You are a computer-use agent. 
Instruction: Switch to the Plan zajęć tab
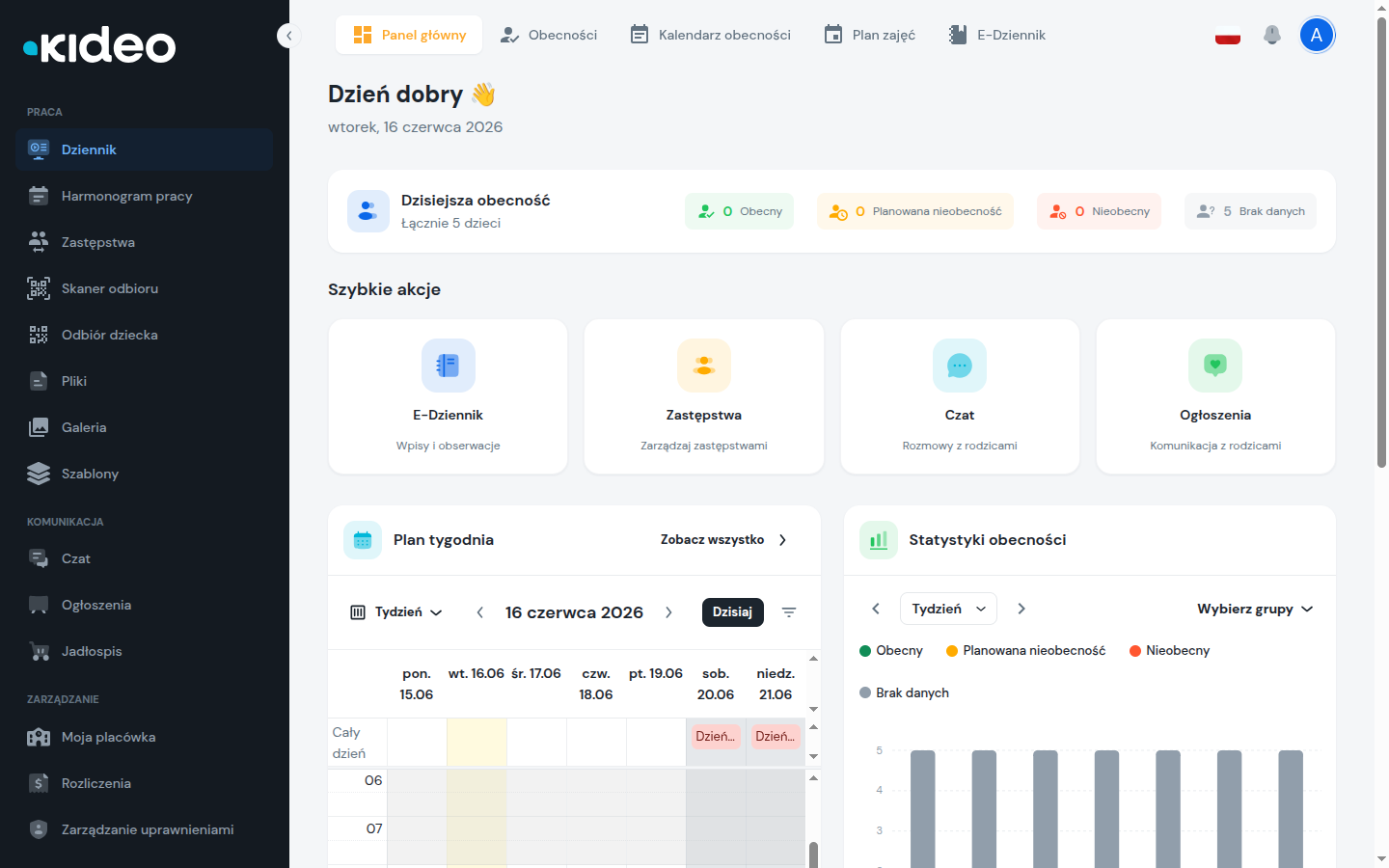[x=870, y=35]
